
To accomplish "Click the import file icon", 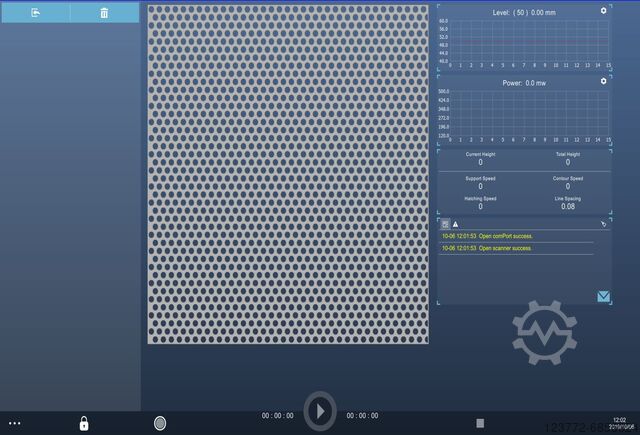I will (x=36, y=13).
